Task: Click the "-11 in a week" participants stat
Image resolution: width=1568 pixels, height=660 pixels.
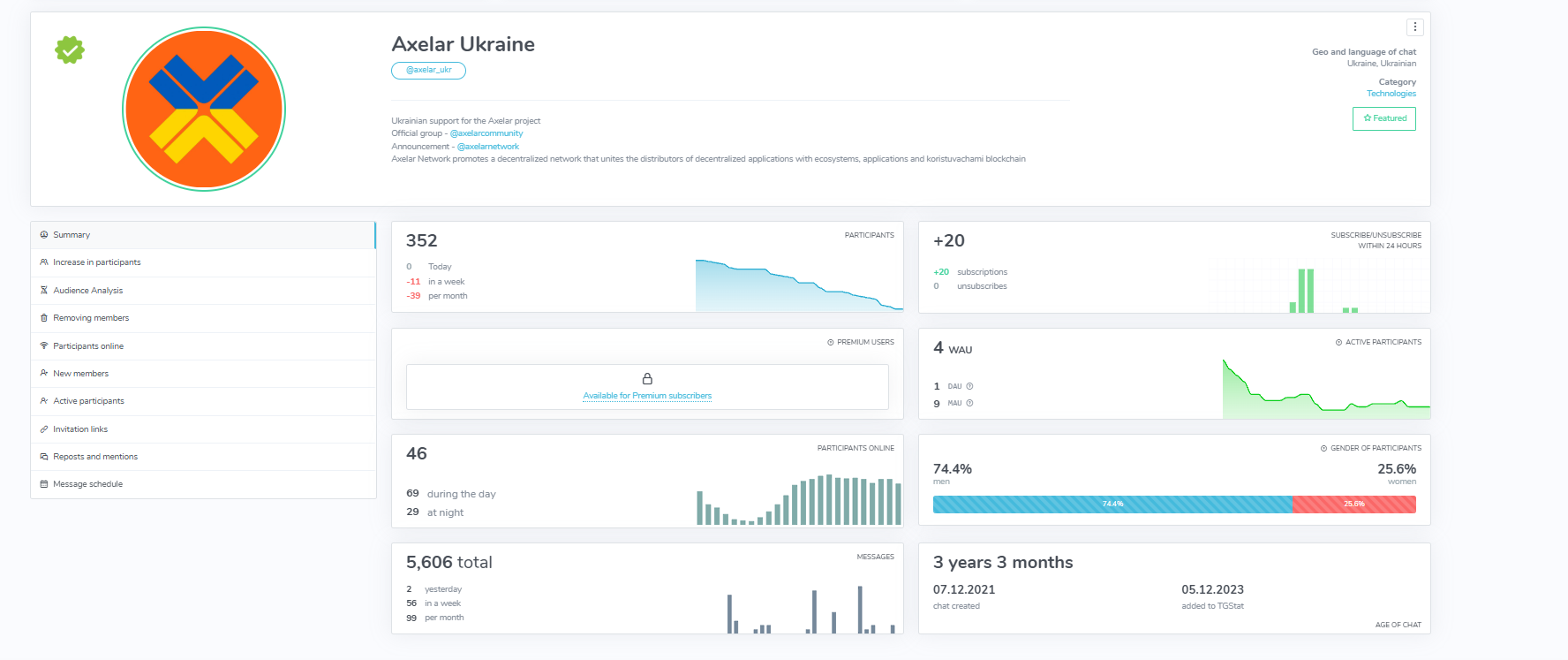Action: [x=435, y=282]
